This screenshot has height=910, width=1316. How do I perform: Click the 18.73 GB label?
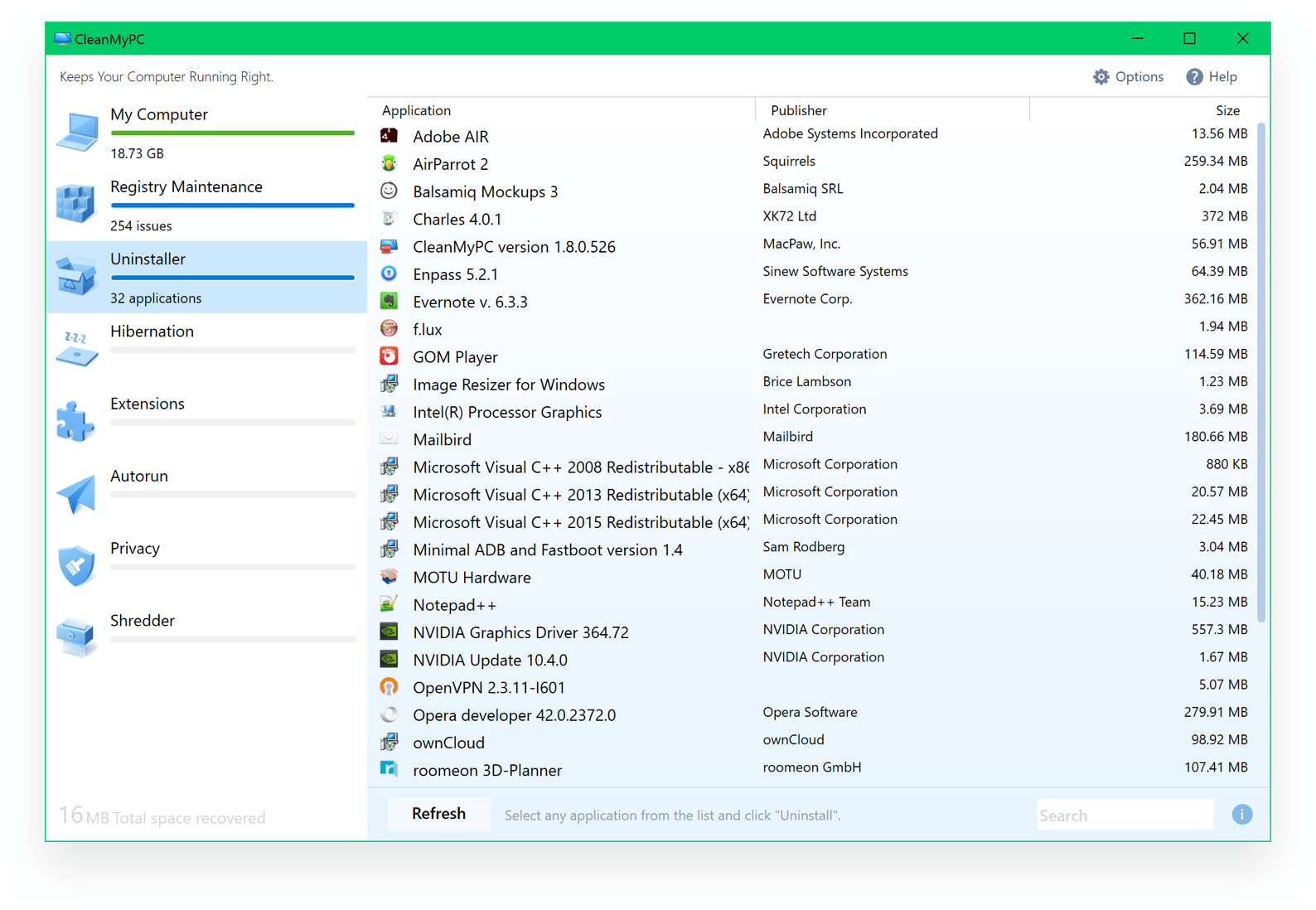[137, 153]
